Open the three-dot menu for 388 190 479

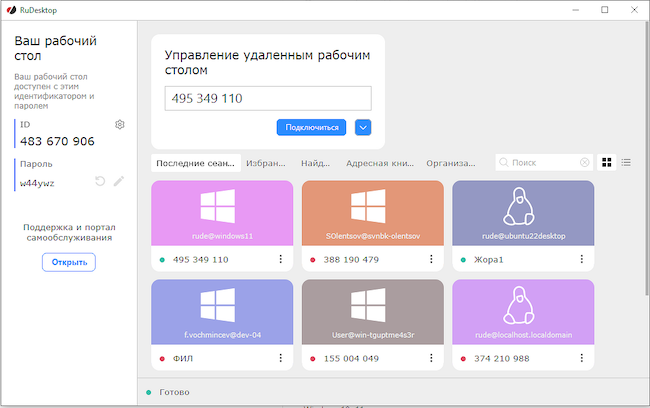(431, 259)
